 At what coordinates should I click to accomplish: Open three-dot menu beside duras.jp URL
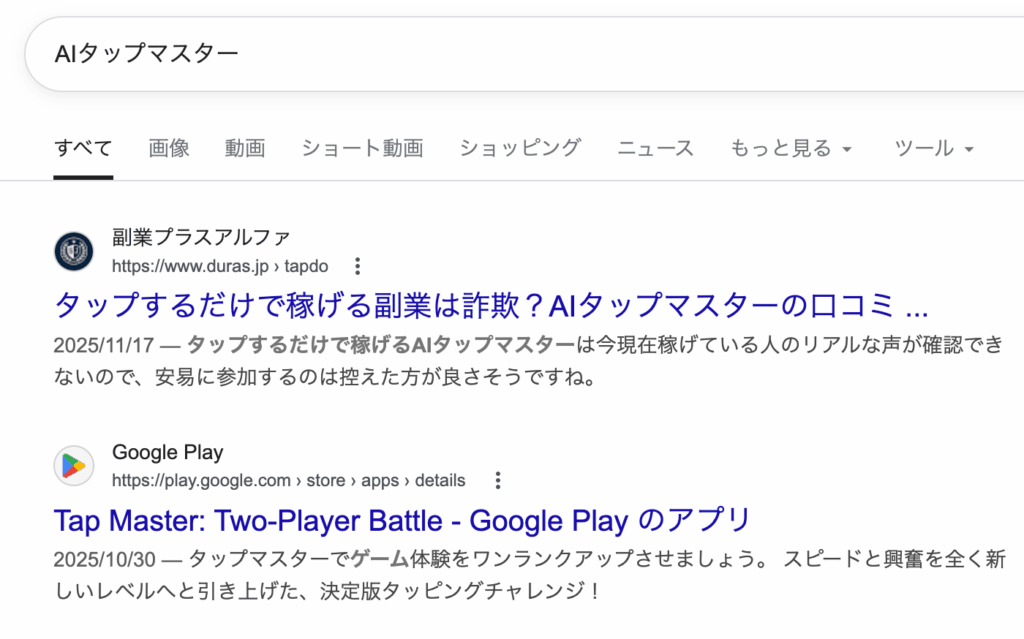click(x=358, y=266)
